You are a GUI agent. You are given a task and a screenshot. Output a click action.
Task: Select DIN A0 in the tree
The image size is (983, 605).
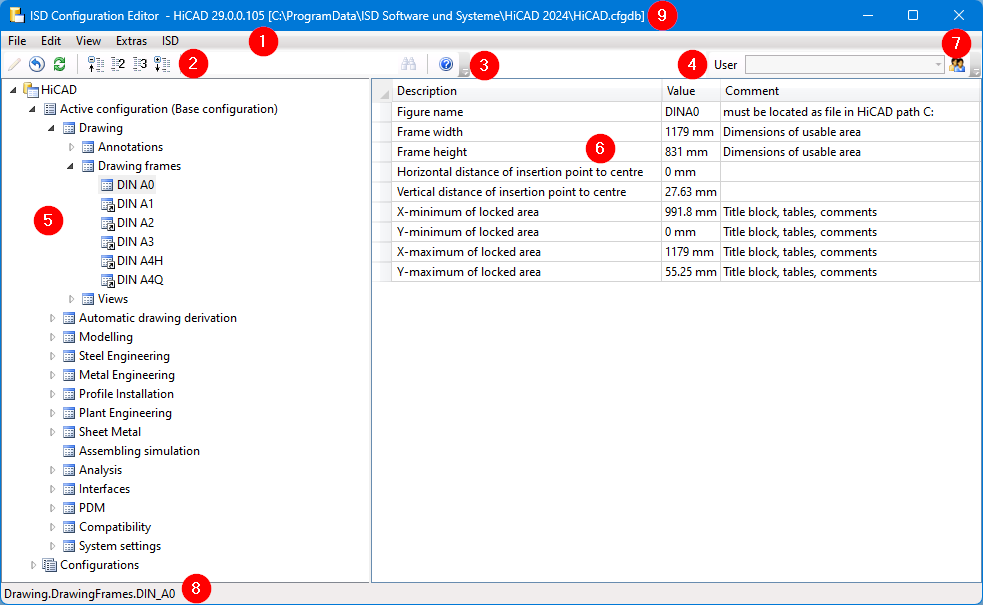pos(135,185)
